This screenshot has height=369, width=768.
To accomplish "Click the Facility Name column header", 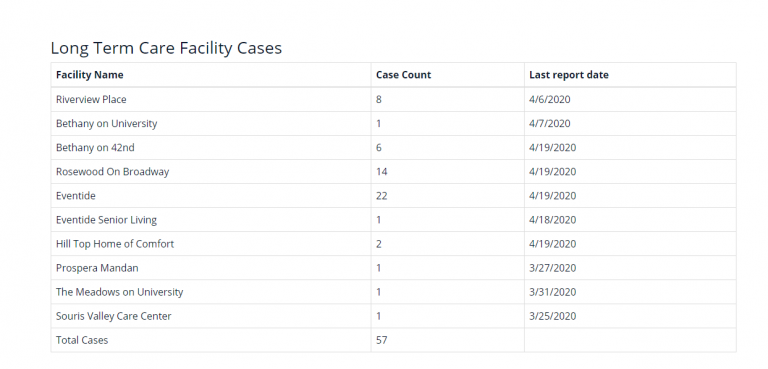I will click(90, 75).
